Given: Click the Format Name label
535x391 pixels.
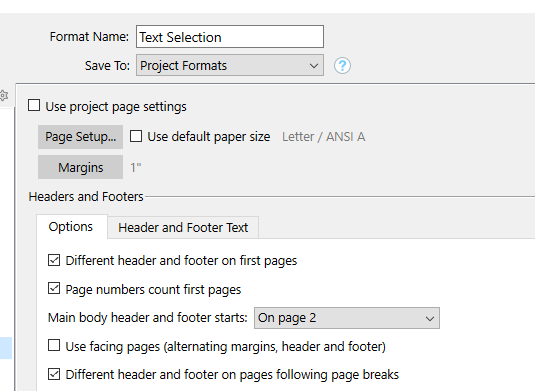Looking at the screenshot, I should 89,37.
